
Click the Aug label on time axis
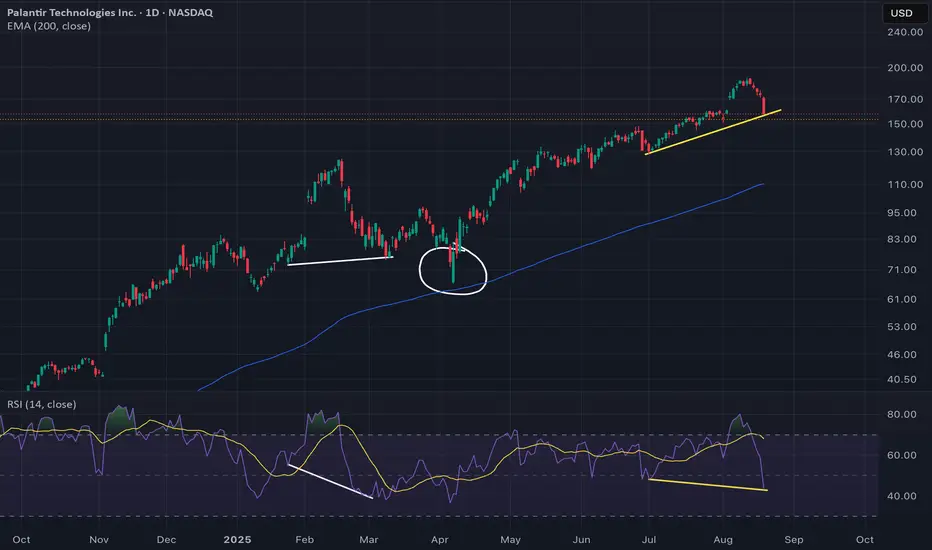(723, 540)
